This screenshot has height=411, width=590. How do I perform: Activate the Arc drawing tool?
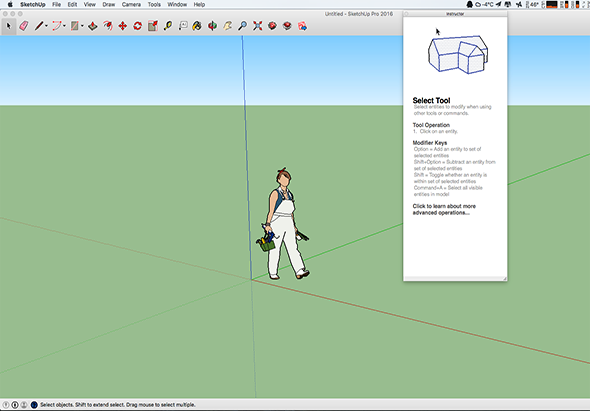(57, 26)
